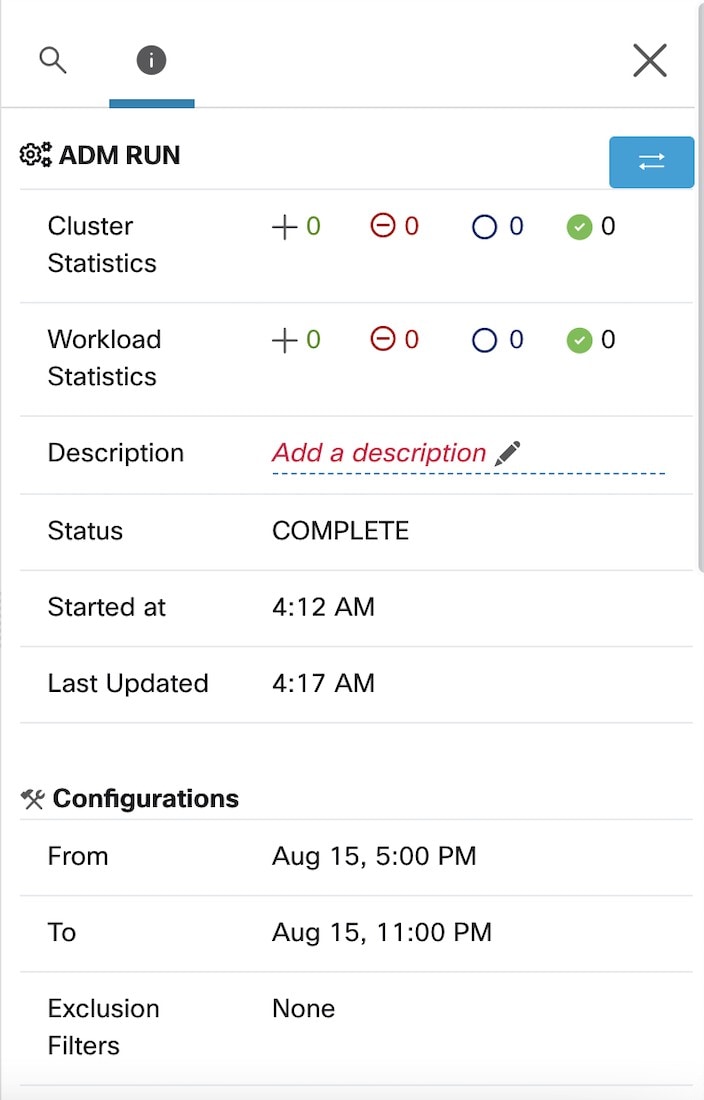The image size is (704, 1100).
Task: Click Cluster Statistics removed minus icon
Action: point(383,226)
